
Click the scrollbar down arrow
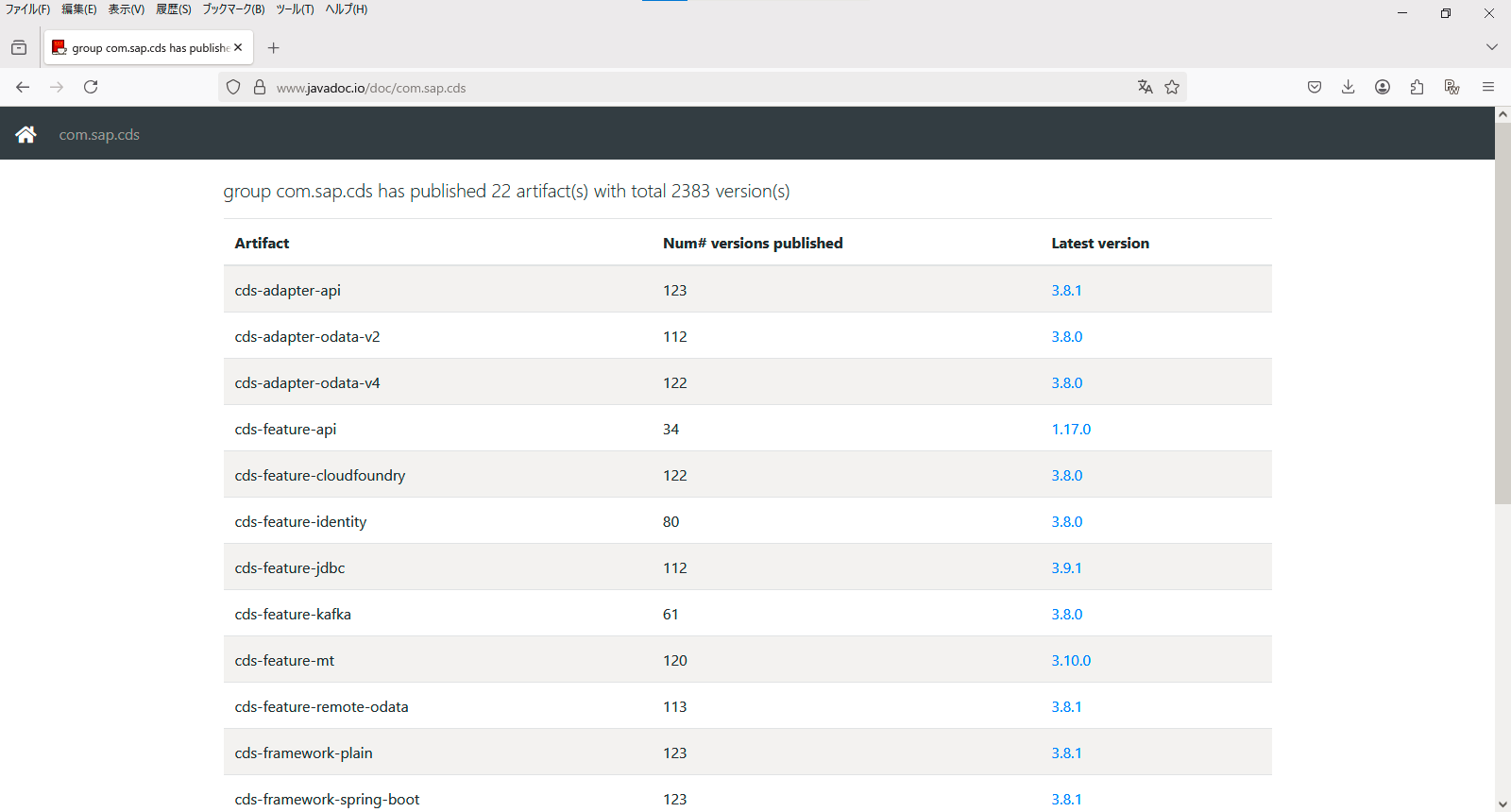[1503, 804]
